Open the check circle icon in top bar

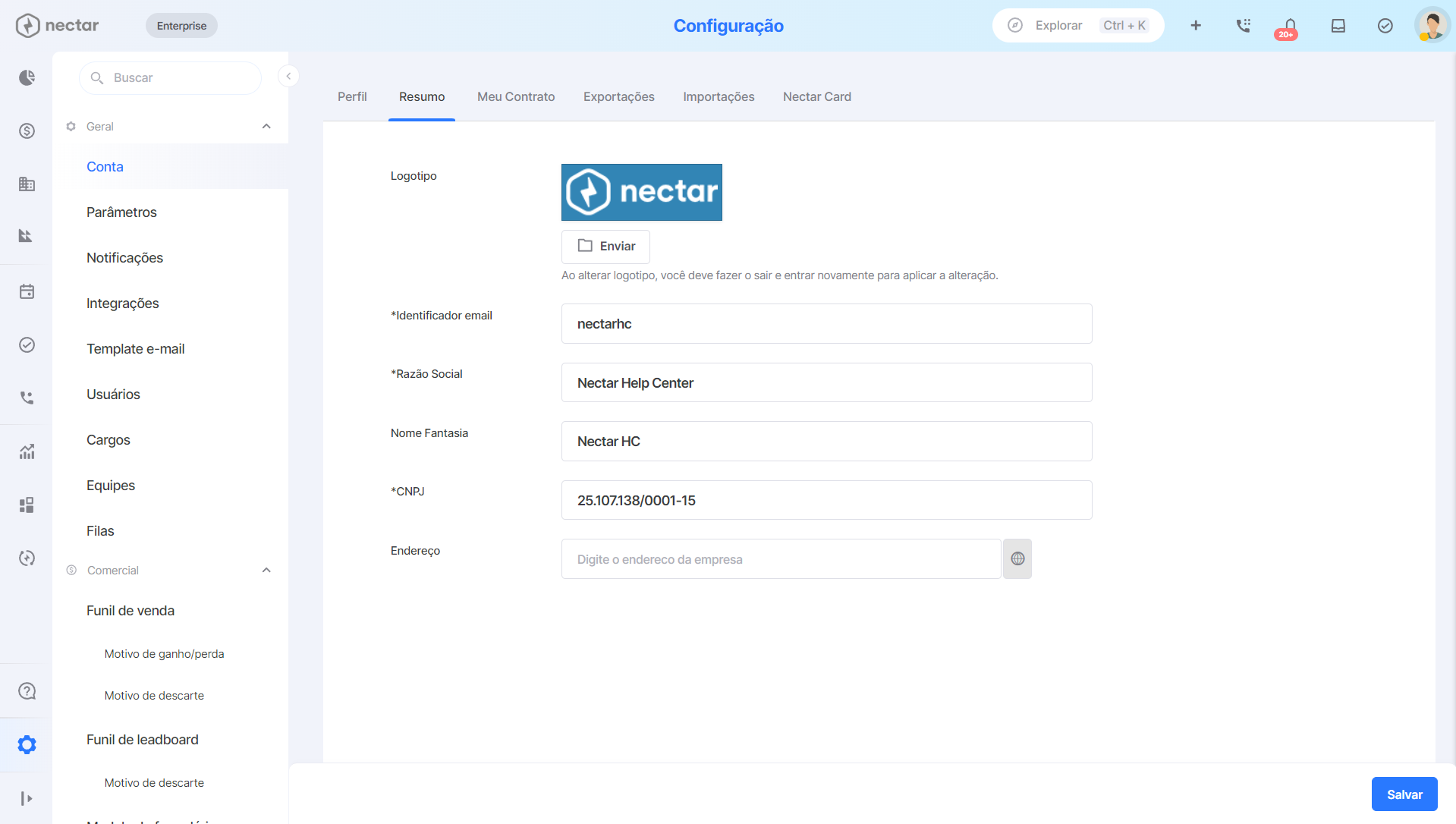click(x=1385, y=26)
